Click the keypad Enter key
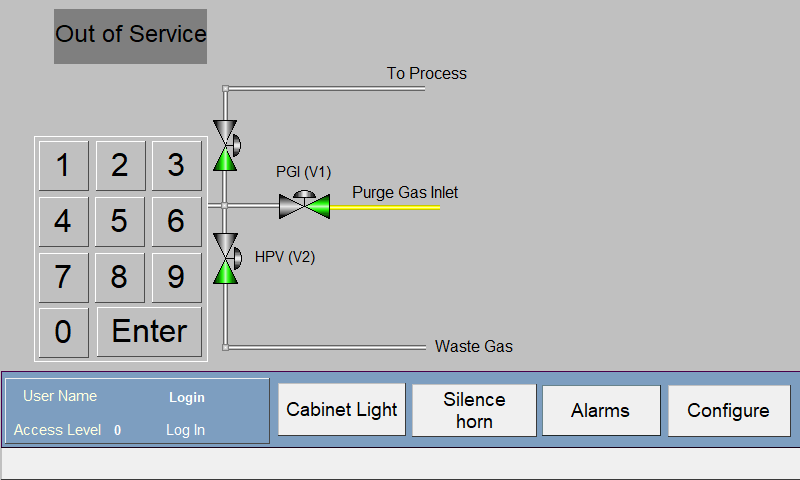Screen dimensions: 800x480 [x=149, y=332]
